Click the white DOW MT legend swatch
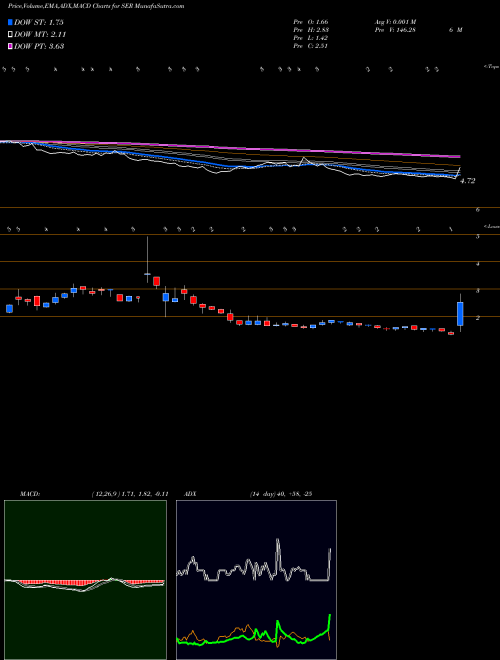The height and width of the screenshot is (660, 500). coord(10,35)
